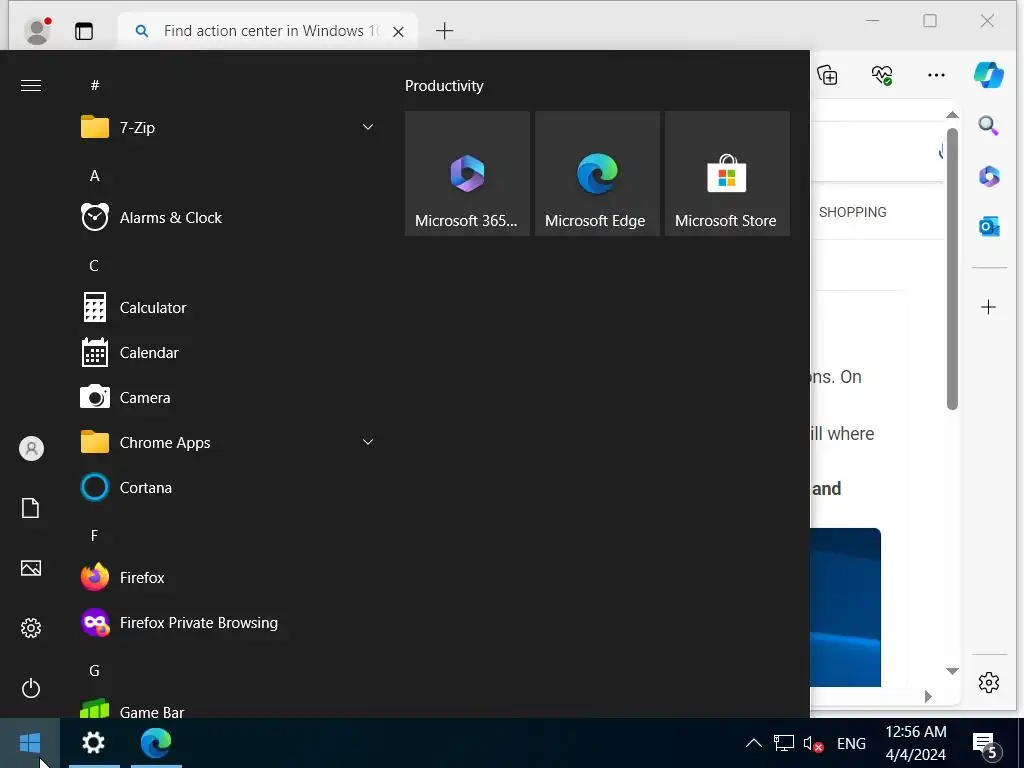Click Edge Collections icon in toolbar
Image resolution: width=1024 pixels, height=768 pixels.
827,75
